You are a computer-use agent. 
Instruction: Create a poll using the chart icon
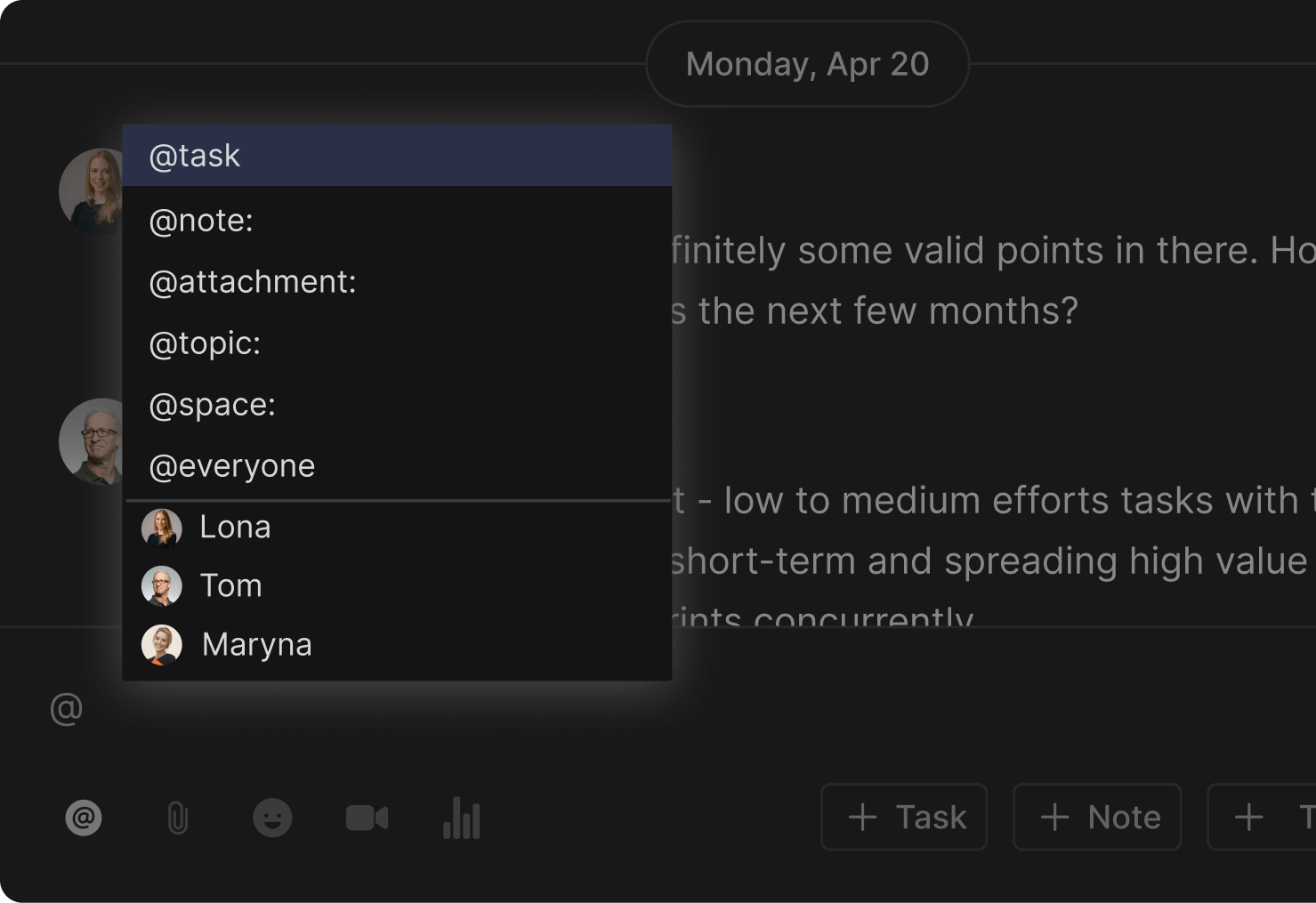pos(461,817)
